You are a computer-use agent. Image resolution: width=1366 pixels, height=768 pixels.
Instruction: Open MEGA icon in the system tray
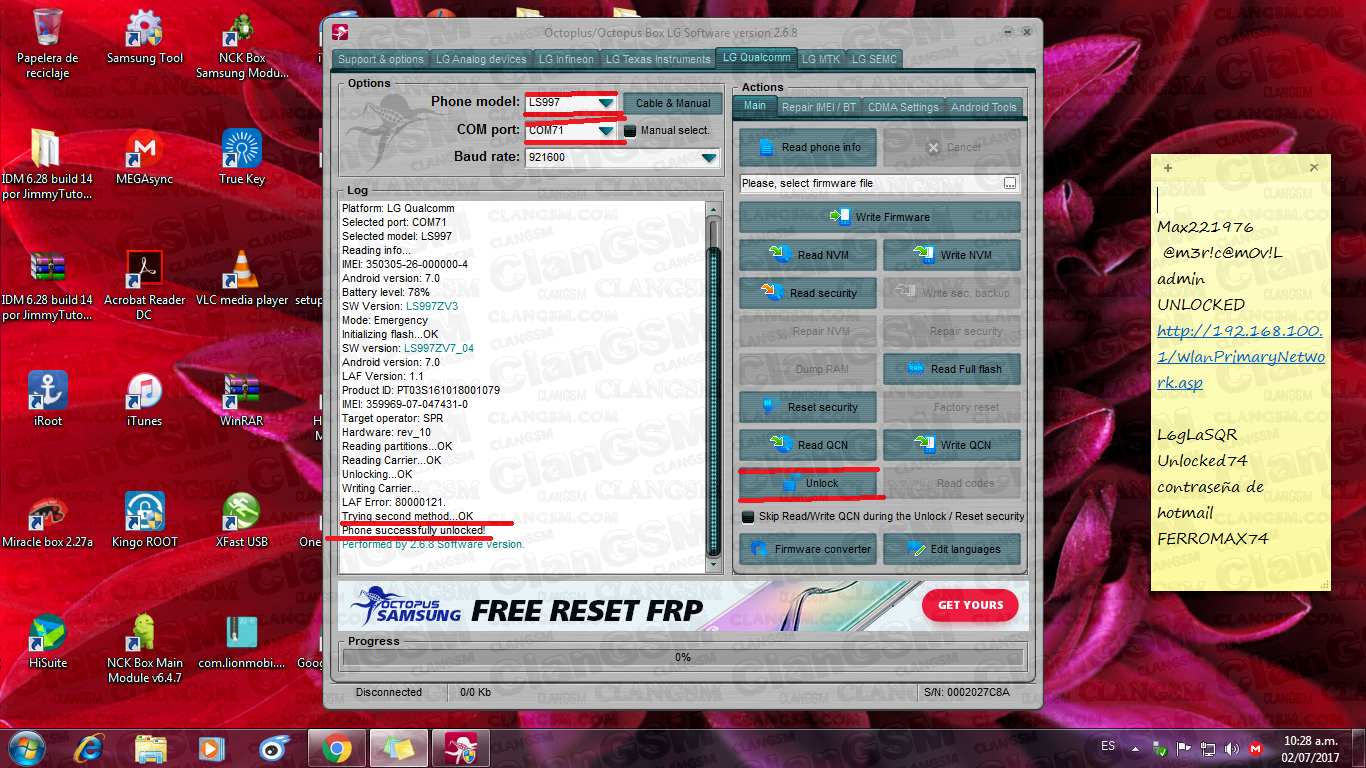(x=1256, y=748)
